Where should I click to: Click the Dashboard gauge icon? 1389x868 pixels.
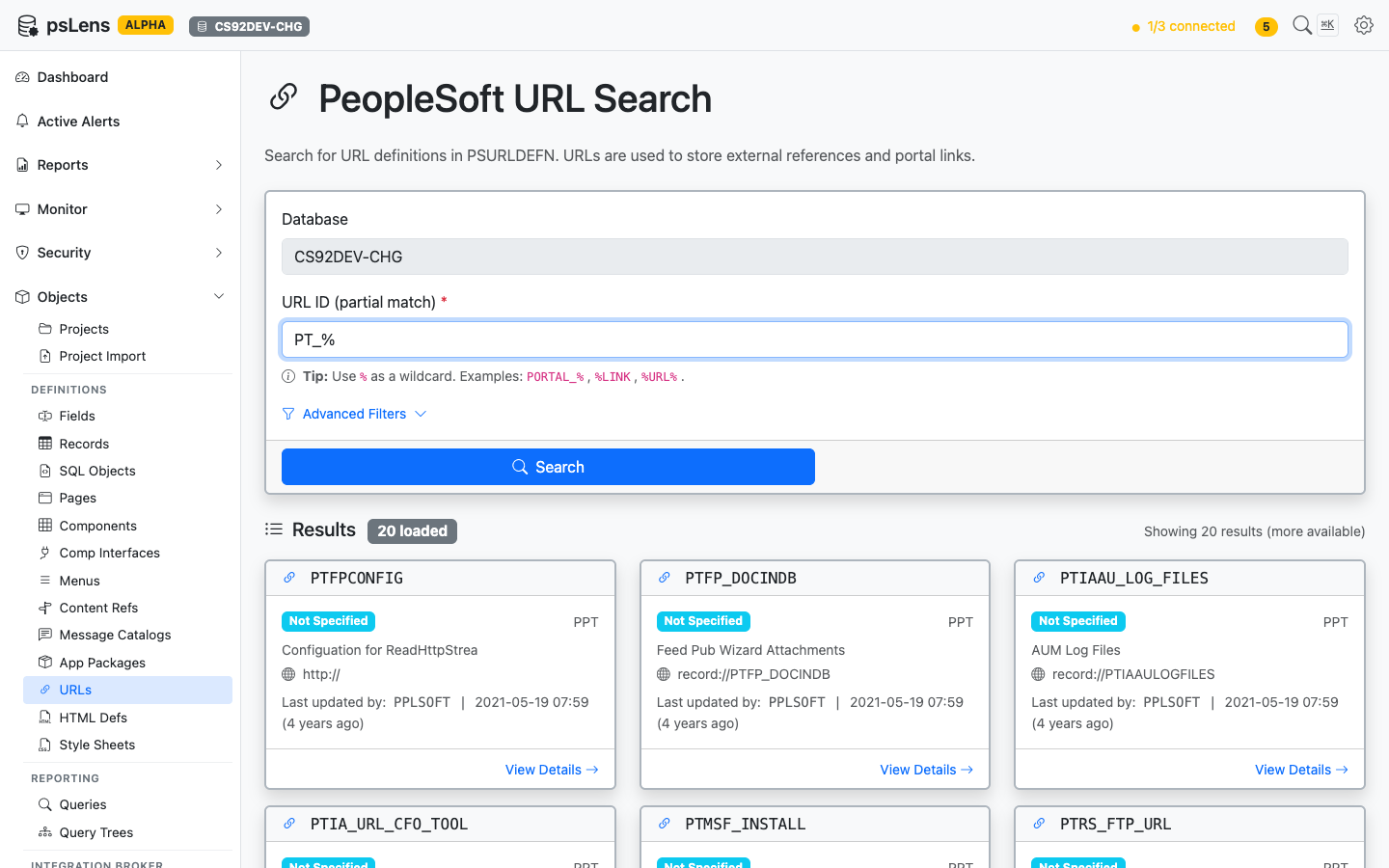tap(22, 77)
